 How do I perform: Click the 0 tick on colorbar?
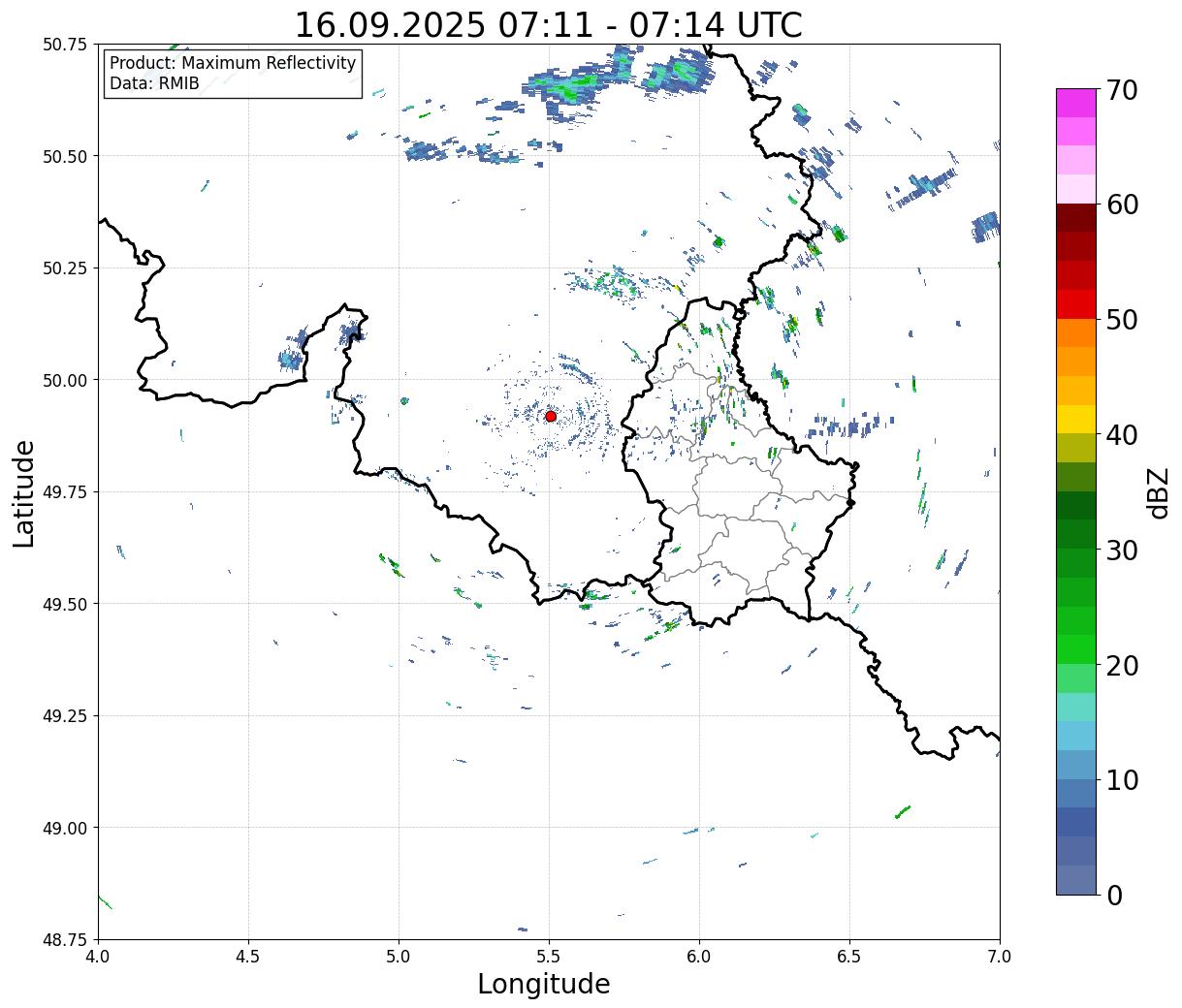(1113, 896)
